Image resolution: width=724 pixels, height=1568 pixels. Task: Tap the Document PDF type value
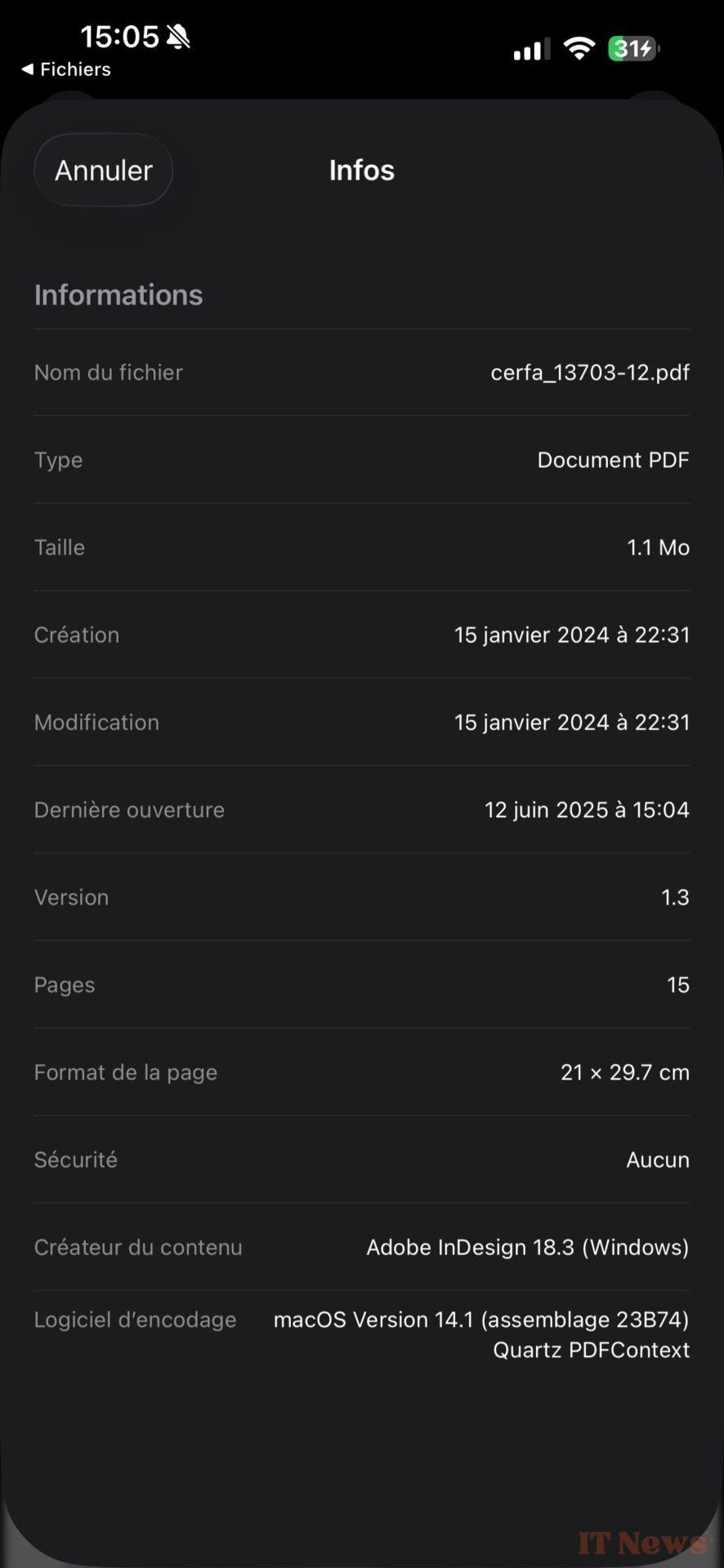click(x=613, y=460)
